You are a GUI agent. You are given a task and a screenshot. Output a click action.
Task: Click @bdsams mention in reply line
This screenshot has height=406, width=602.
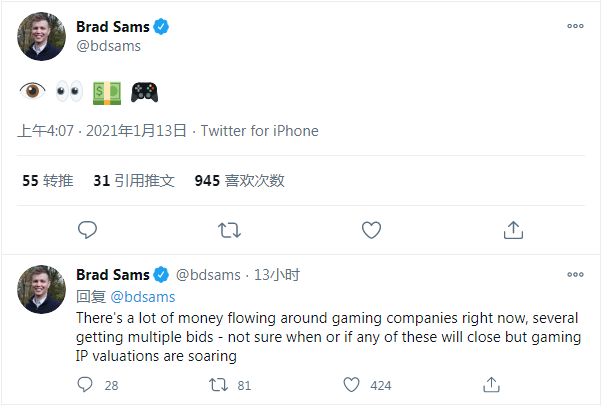[142, 296]
